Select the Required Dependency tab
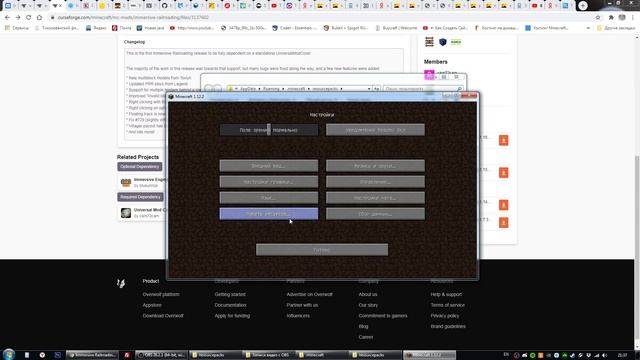 (140, 197)
